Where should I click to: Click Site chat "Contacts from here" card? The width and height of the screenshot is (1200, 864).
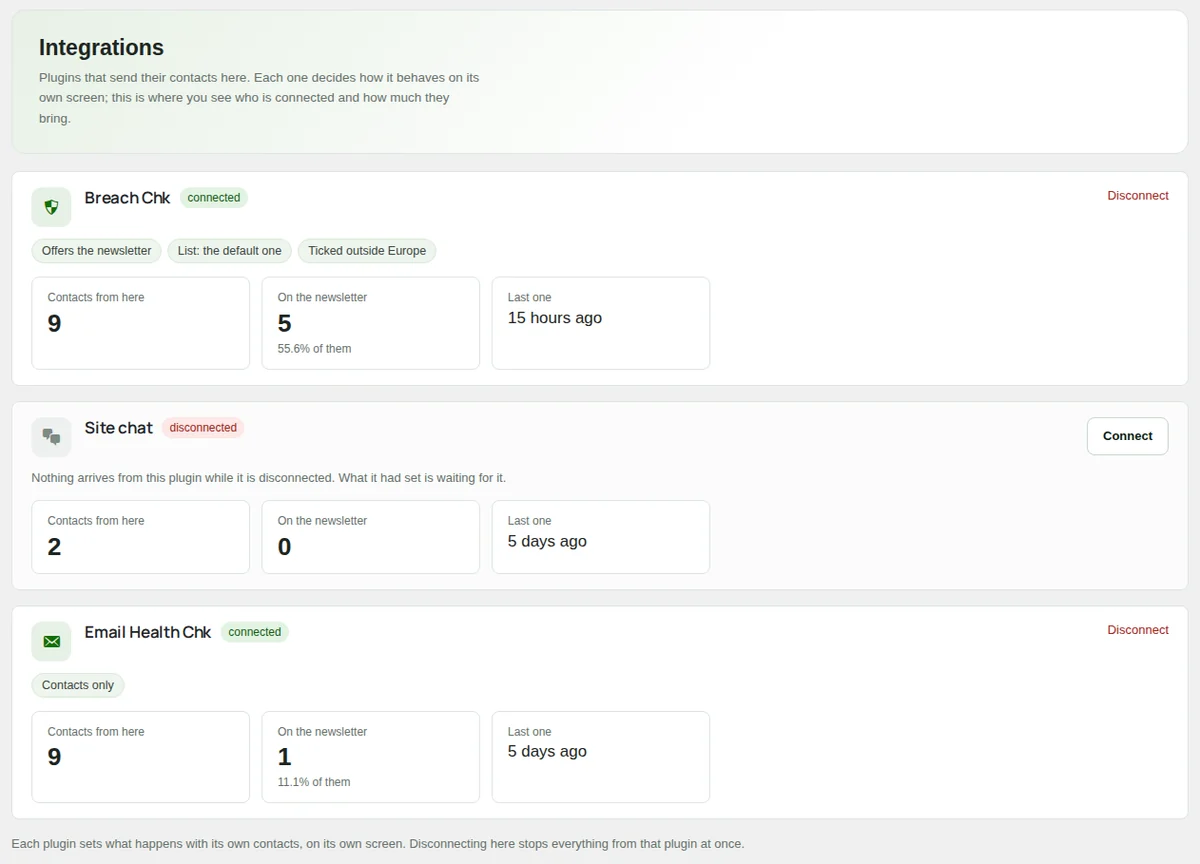click(141, 537)
